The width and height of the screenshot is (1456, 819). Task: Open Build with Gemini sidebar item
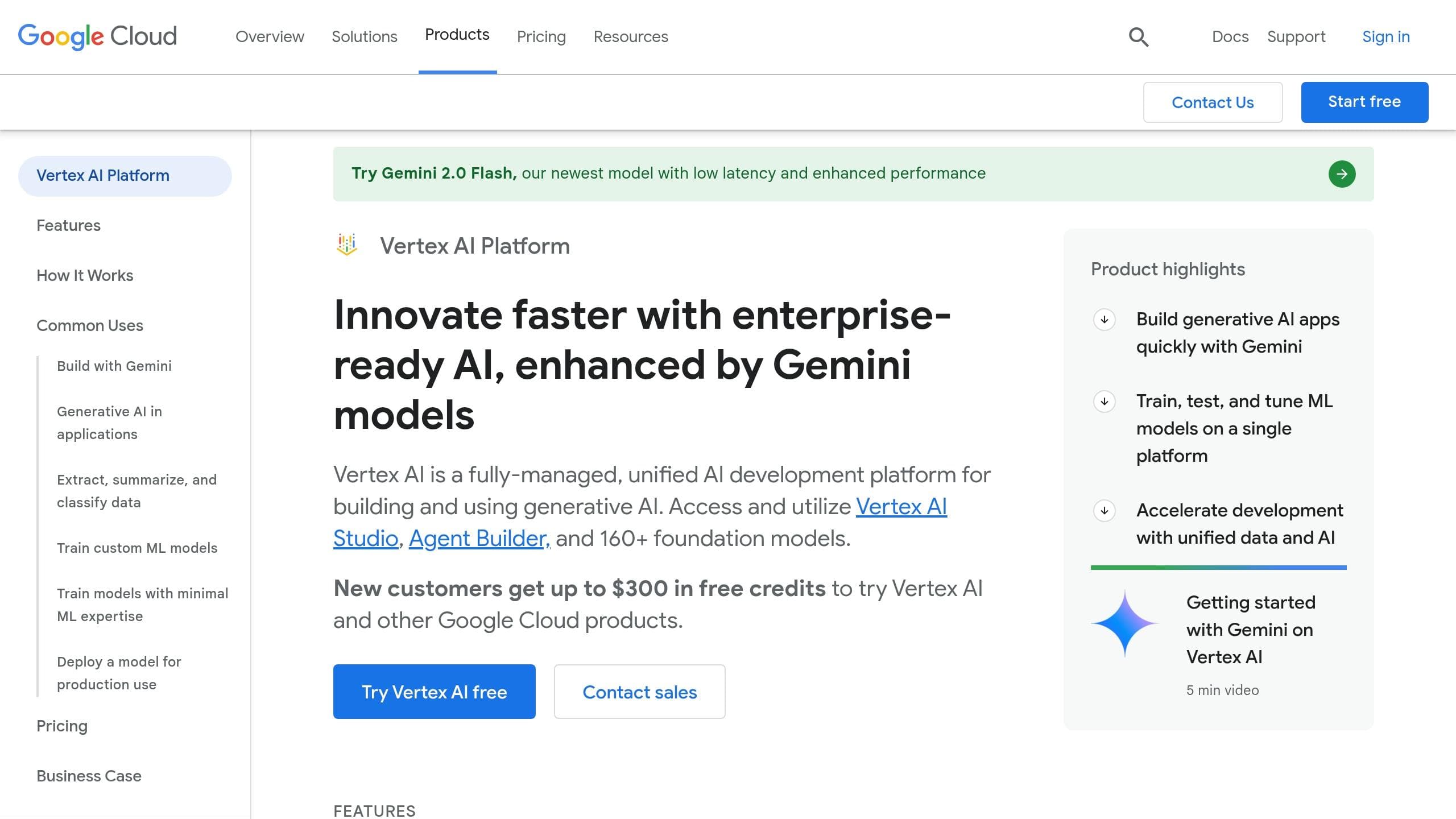114,366
